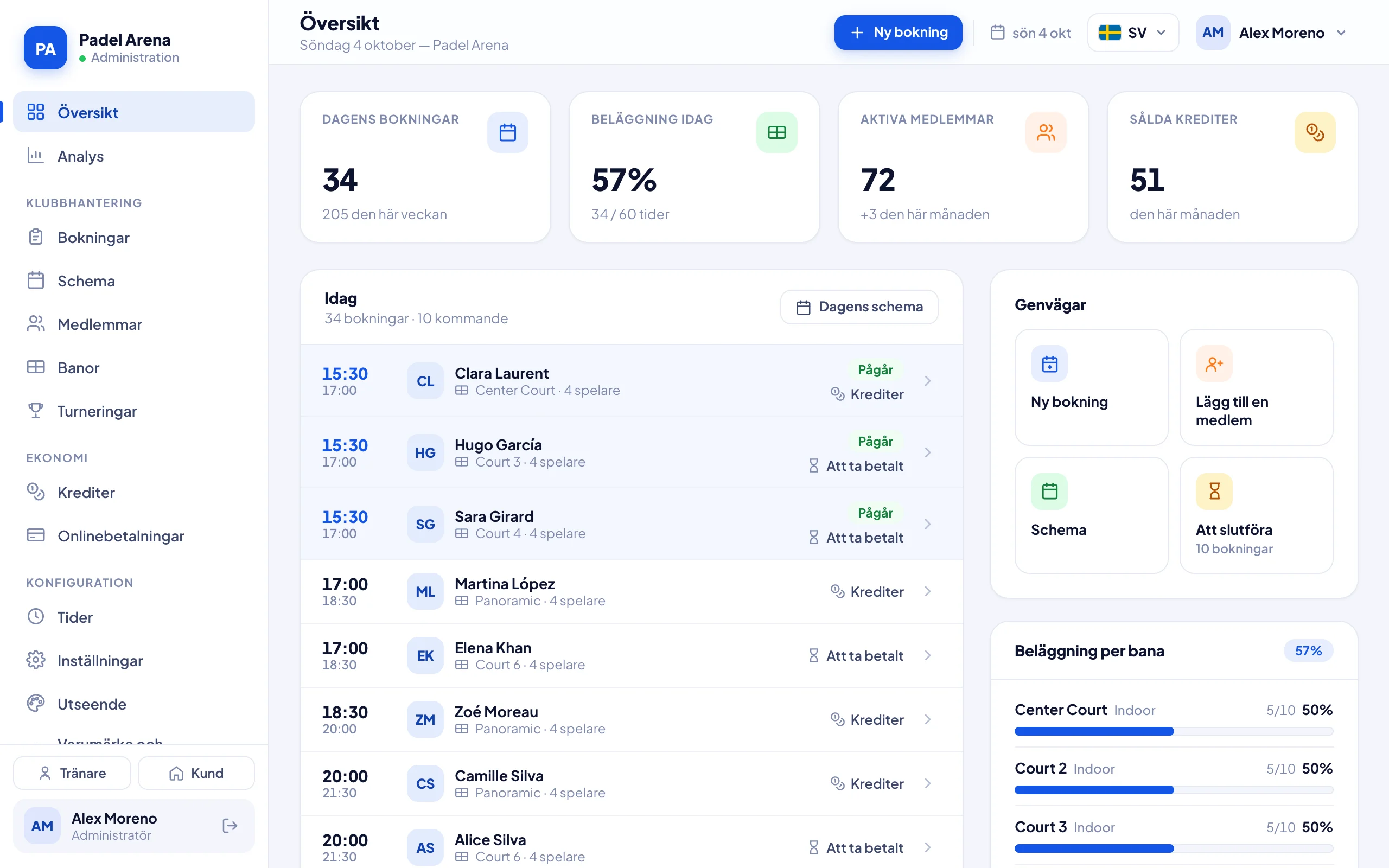Click the logout icon beside Alex Moreno
This screenshot has width=1389, height=868.
(230, 826)
